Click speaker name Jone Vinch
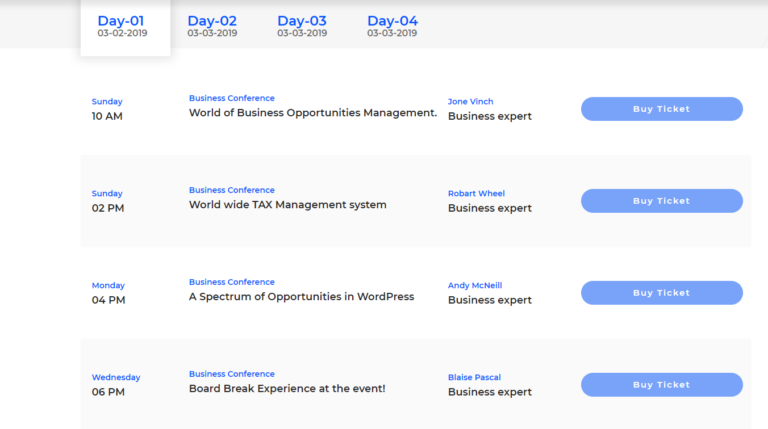Image resolution: width=768 pixels, height=429 pixels. (x=470, y=102)
